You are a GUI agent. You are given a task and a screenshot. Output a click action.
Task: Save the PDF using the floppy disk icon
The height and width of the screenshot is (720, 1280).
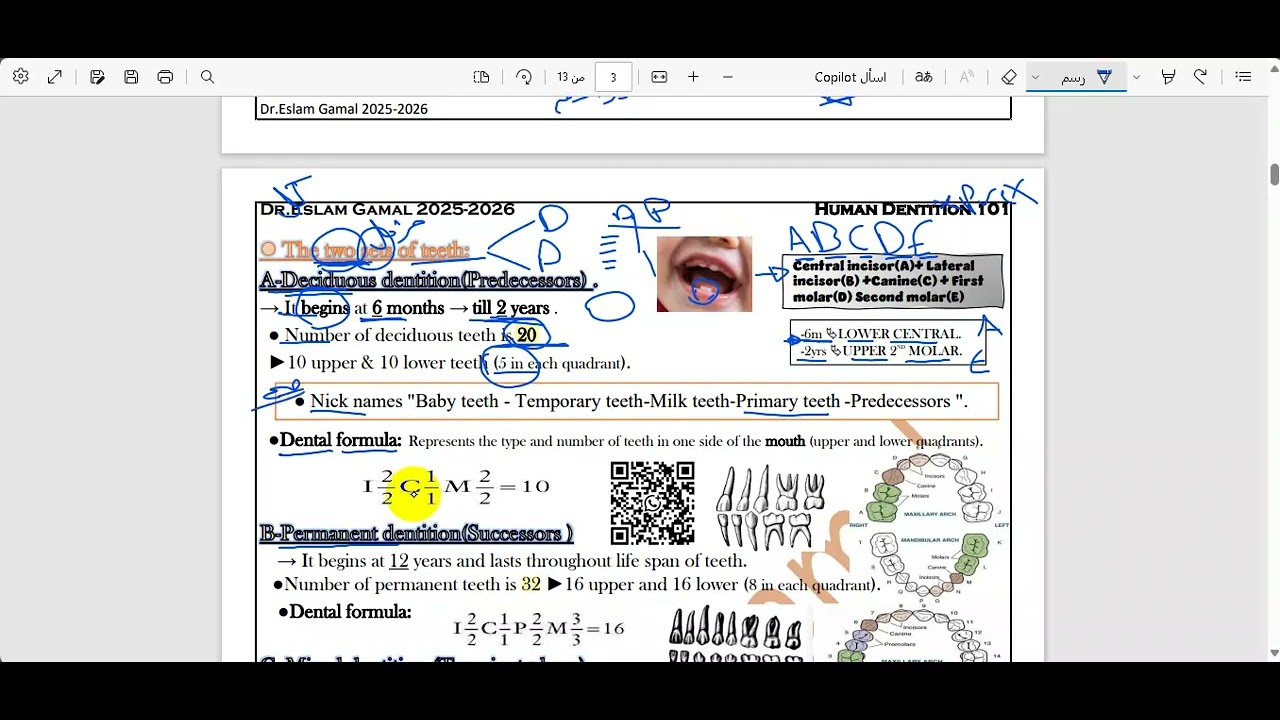131,77
